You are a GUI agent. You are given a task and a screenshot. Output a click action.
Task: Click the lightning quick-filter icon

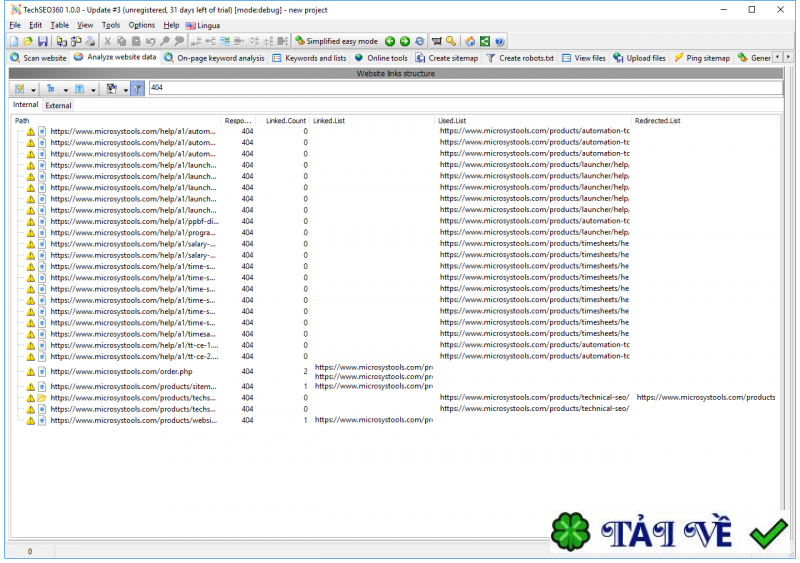pyautogui.click(x=20, y=89)
